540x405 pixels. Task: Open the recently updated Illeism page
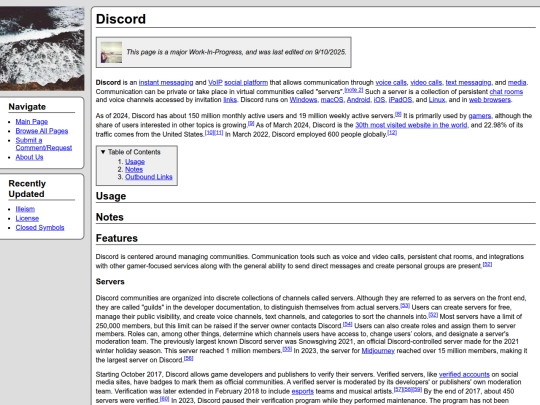coord(25,209)
